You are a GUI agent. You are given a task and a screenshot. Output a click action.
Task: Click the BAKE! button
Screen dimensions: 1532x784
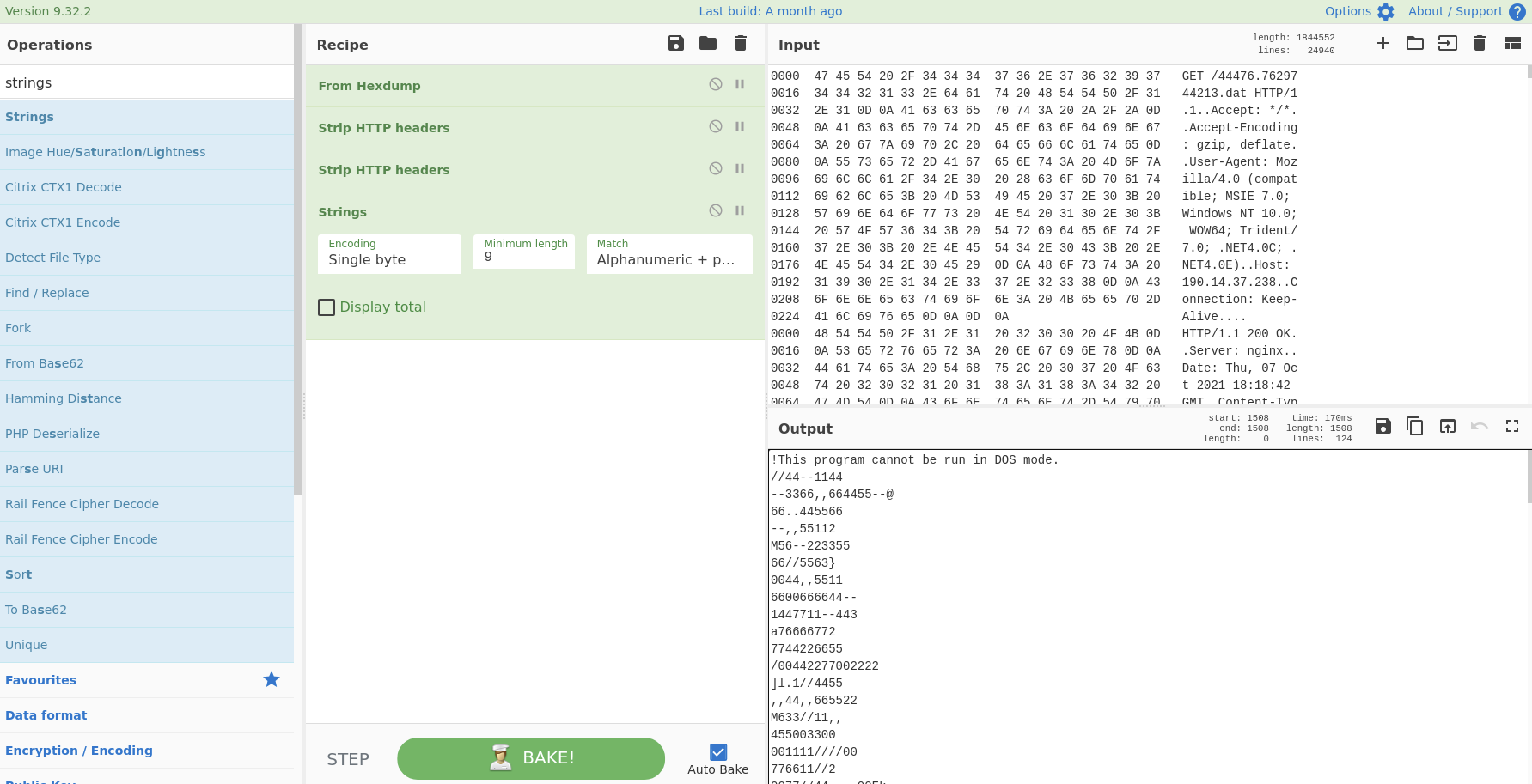tap(531, 758)
